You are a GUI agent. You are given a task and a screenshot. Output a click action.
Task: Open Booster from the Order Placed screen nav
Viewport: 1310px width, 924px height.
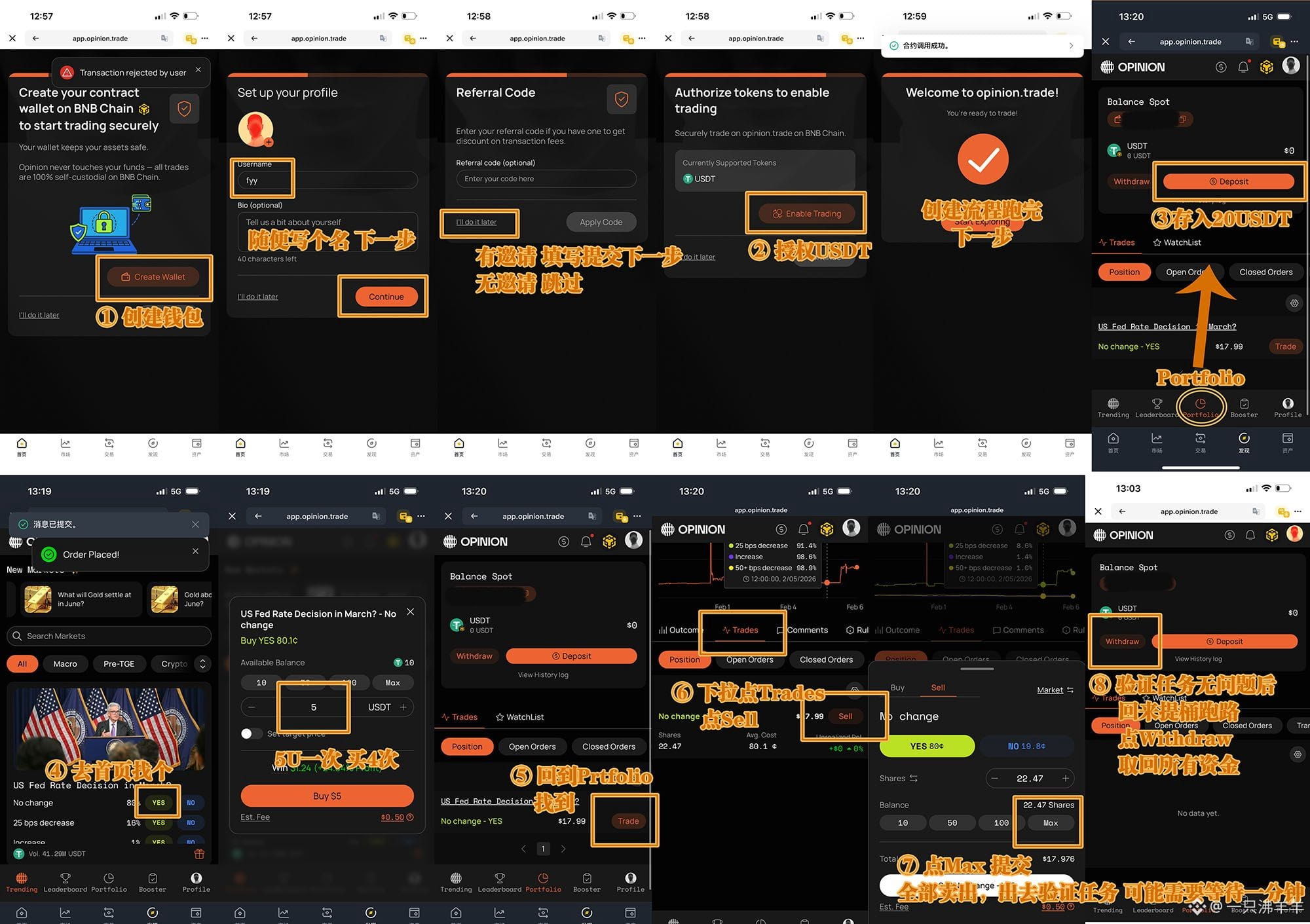coord(153,882)
